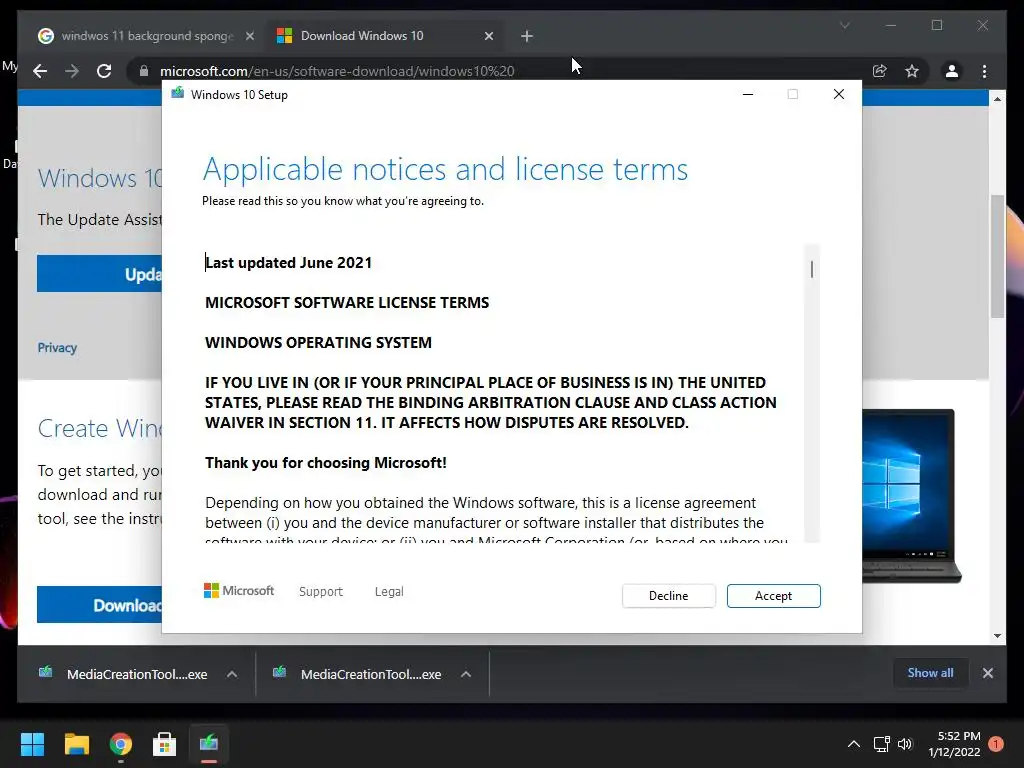Open the Support link in Setup
Screen dimensions: 1024x768
(x=321, y=591)
